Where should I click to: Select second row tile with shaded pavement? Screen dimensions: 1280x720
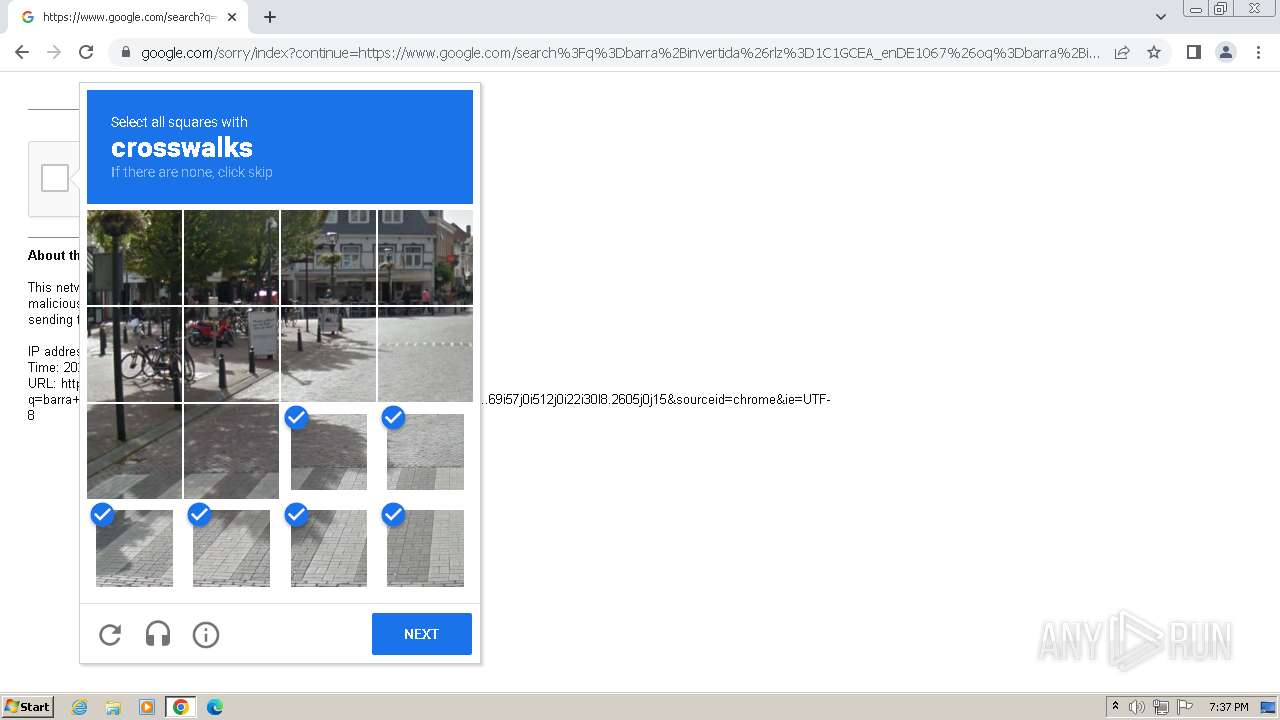tap(329, 354)
